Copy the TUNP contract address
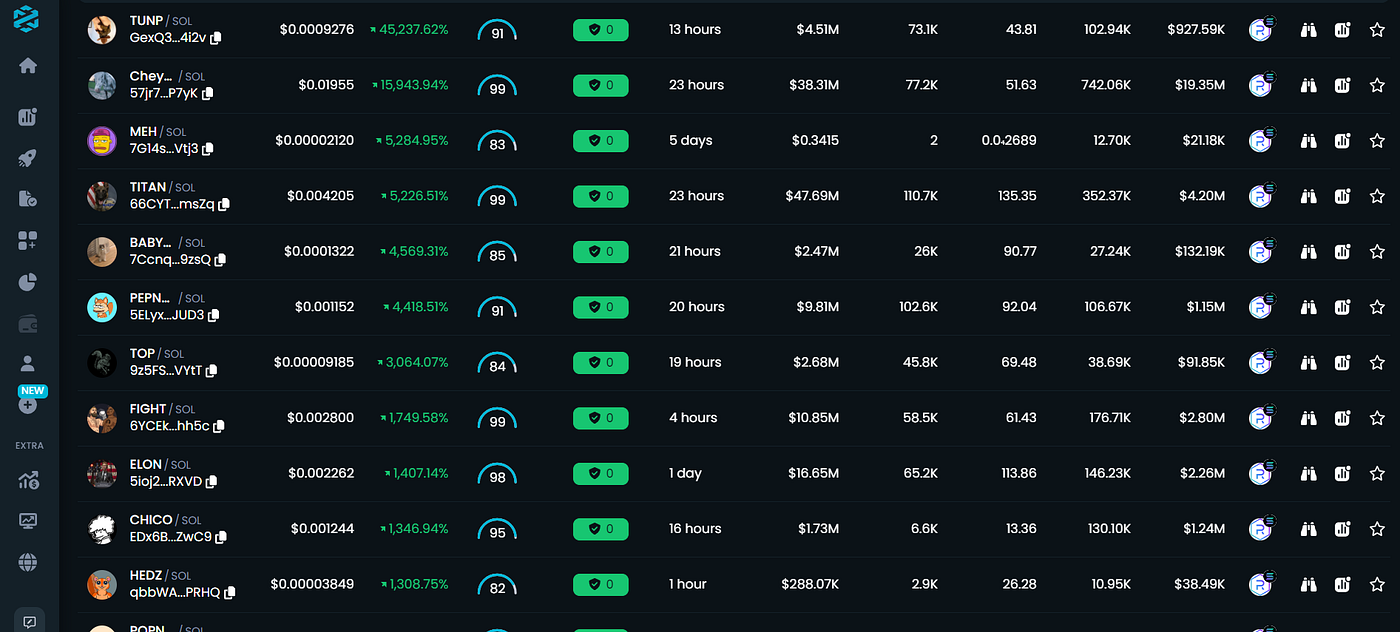This screenshot has width=1400, height=632. (216, 38)
